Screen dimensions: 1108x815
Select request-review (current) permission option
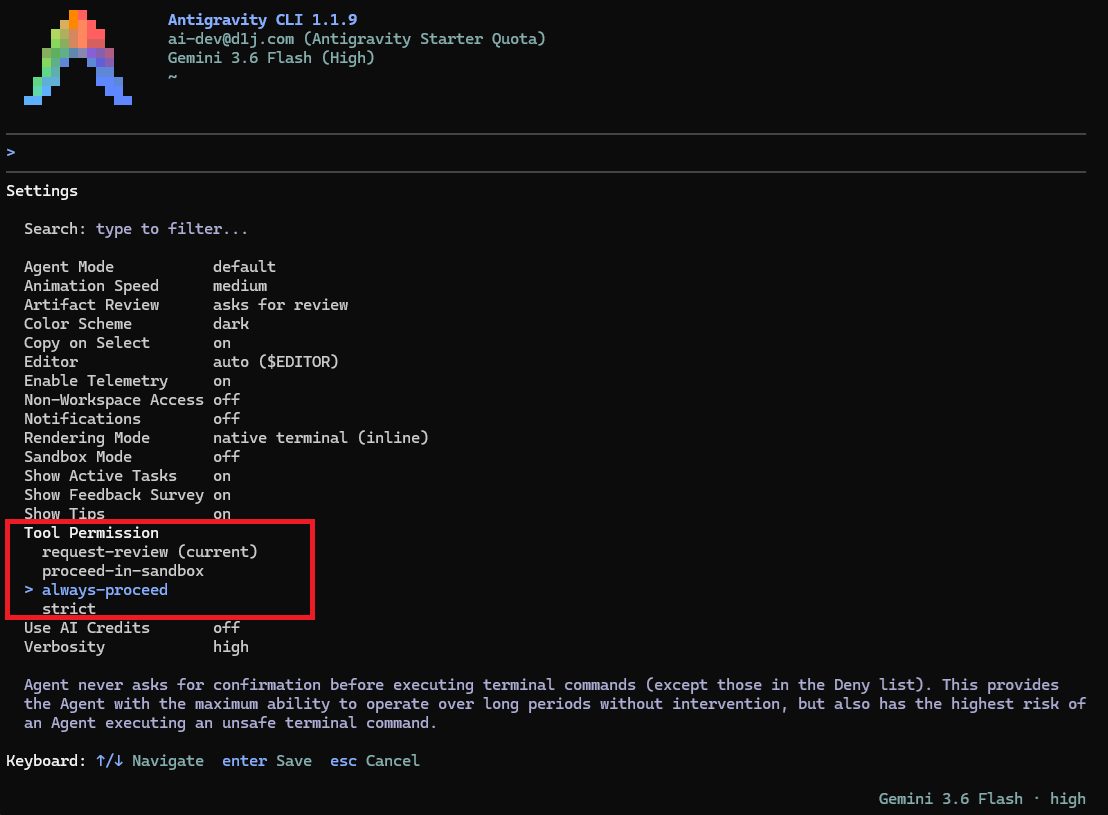tap(150, 552)
